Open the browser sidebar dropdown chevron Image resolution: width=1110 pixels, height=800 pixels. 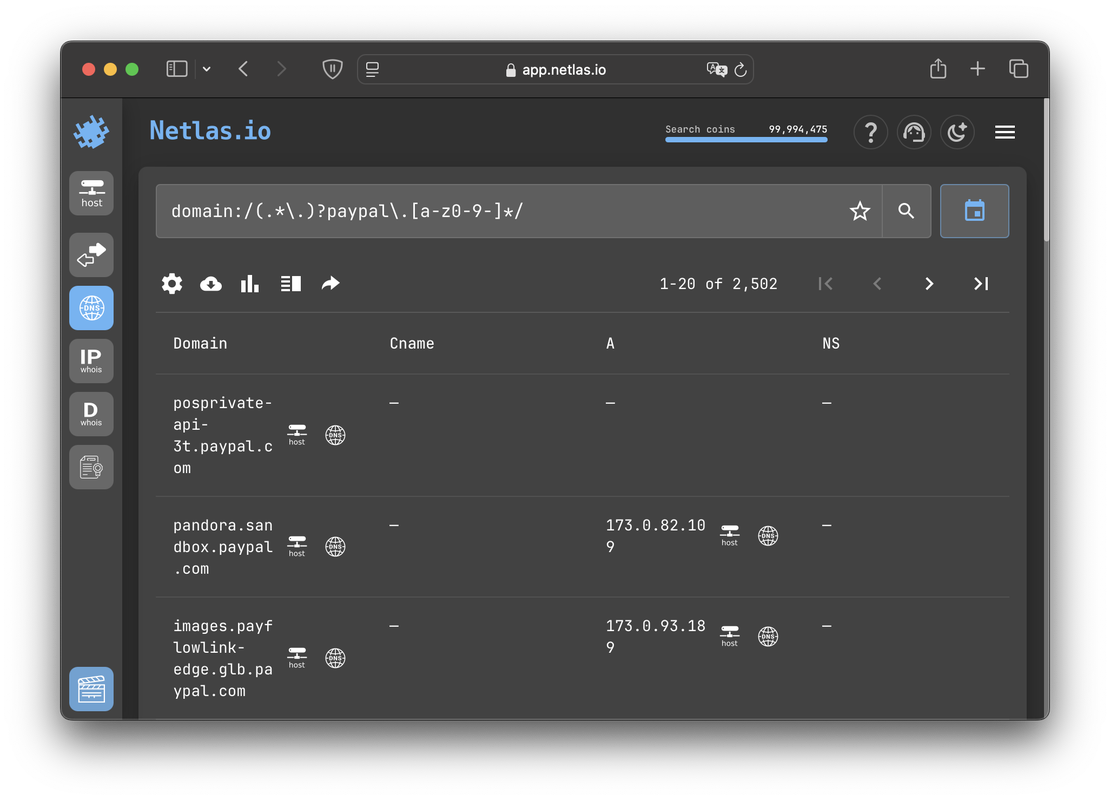pos(206,68)
